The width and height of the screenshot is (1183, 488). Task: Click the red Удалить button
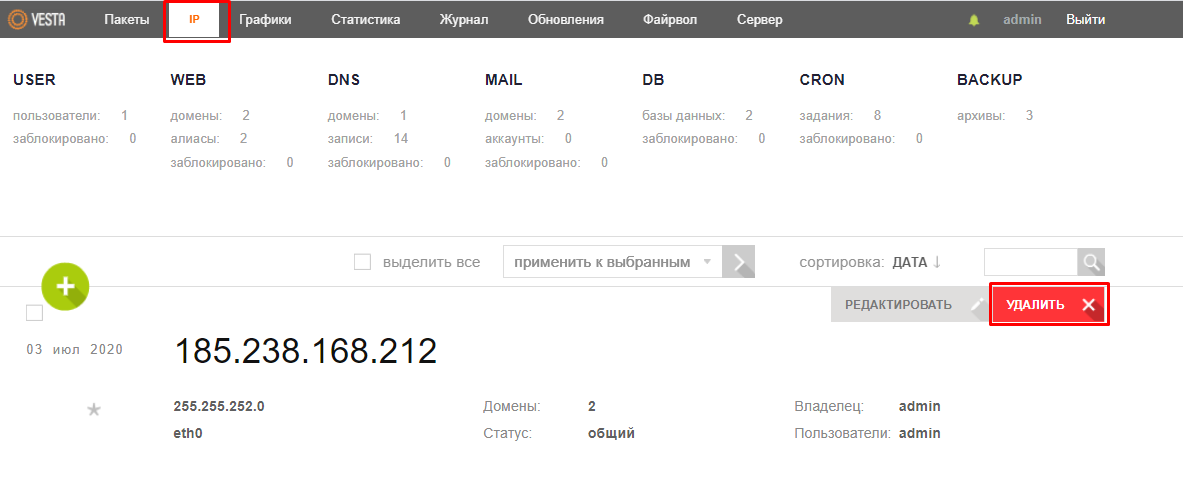pos(1049,305)
